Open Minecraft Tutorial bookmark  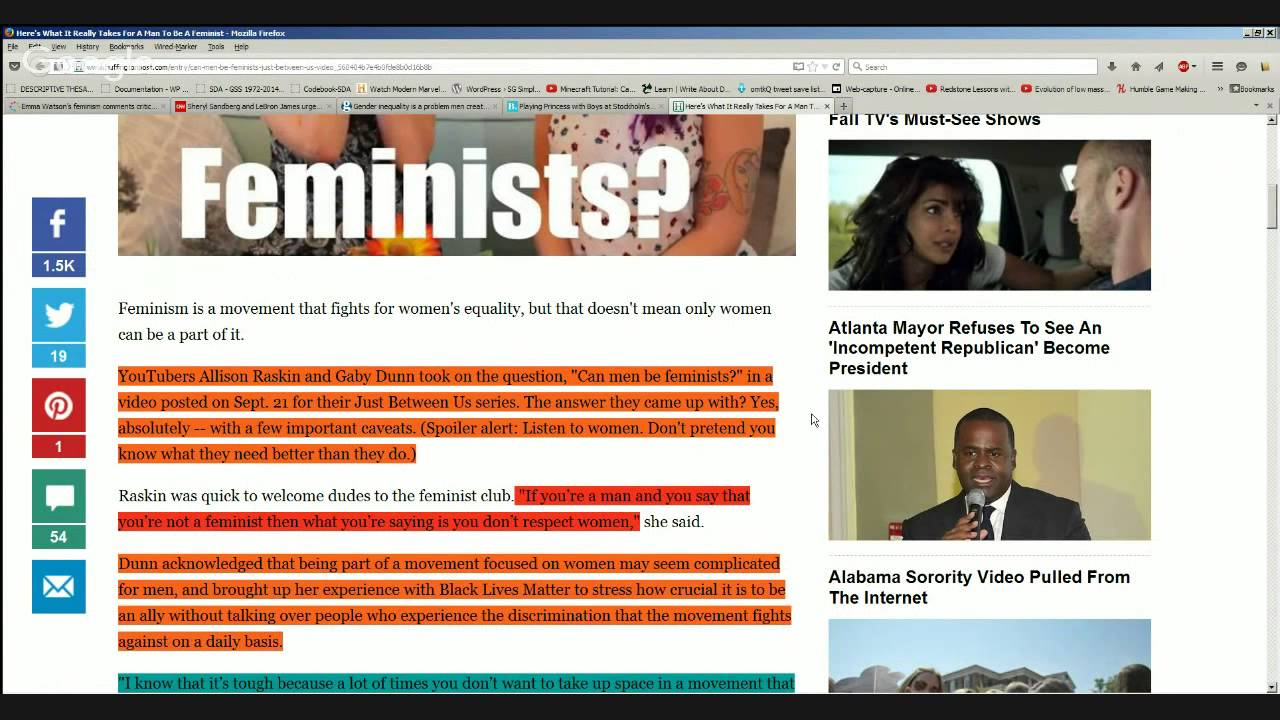click(590, 89)
